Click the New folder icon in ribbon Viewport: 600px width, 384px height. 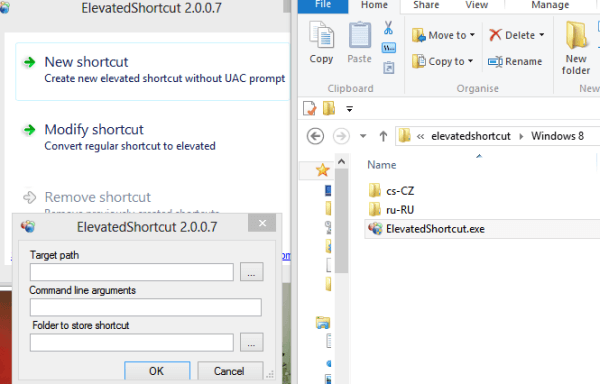(576, 36)
